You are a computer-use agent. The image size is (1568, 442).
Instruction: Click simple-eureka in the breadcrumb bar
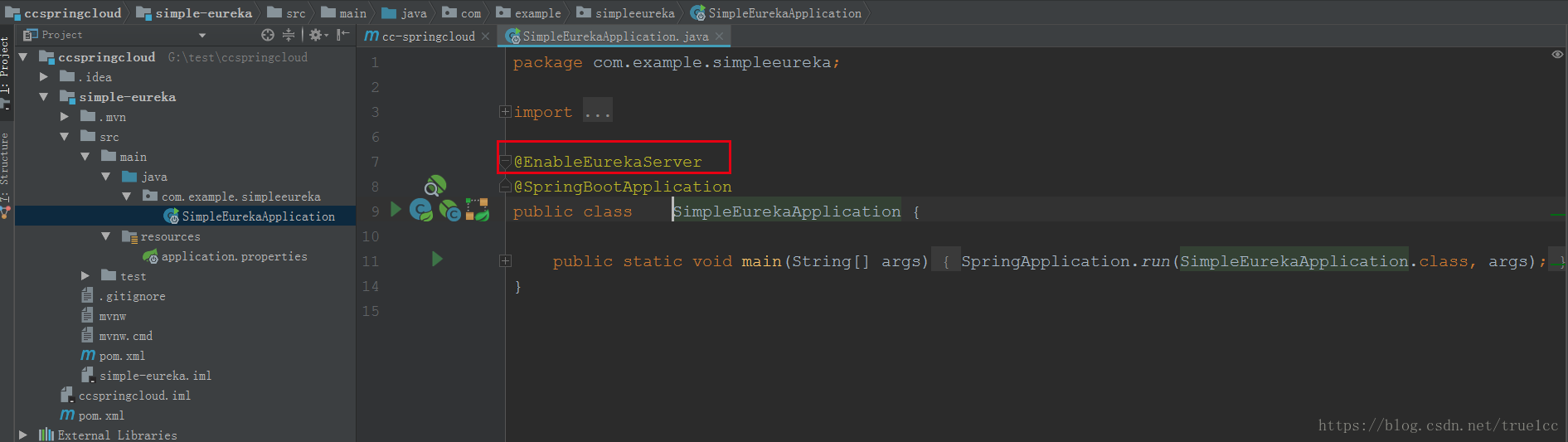click(x=195, y=13)
